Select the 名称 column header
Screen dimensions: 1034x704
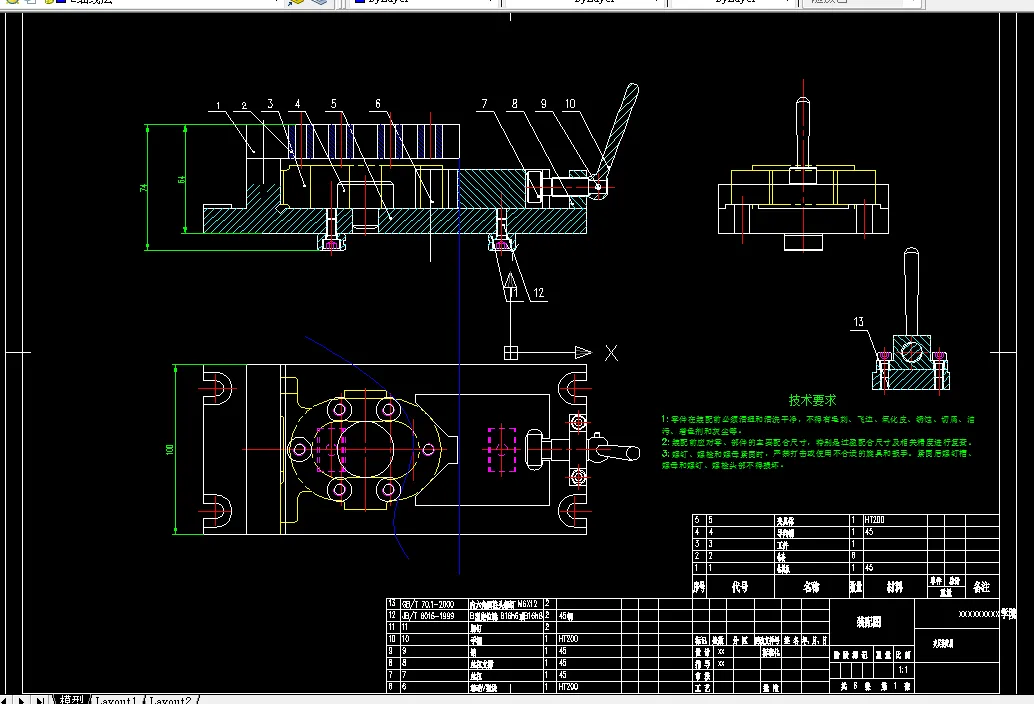[x=811, y=586]
